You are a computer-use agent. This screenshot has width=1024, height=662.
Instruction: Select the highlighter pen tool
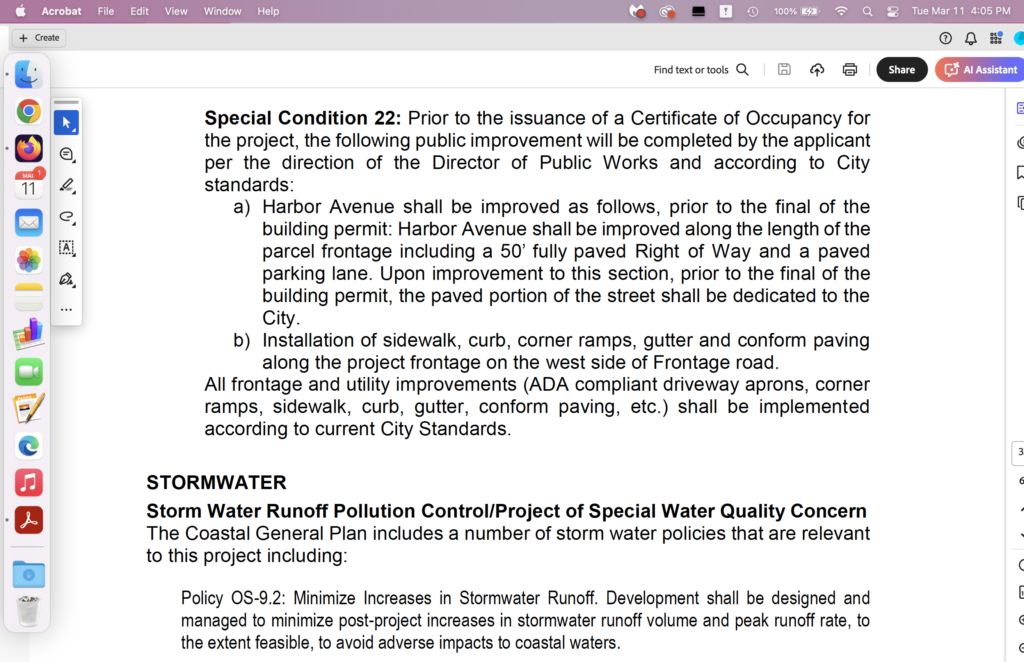pos(67,185)
